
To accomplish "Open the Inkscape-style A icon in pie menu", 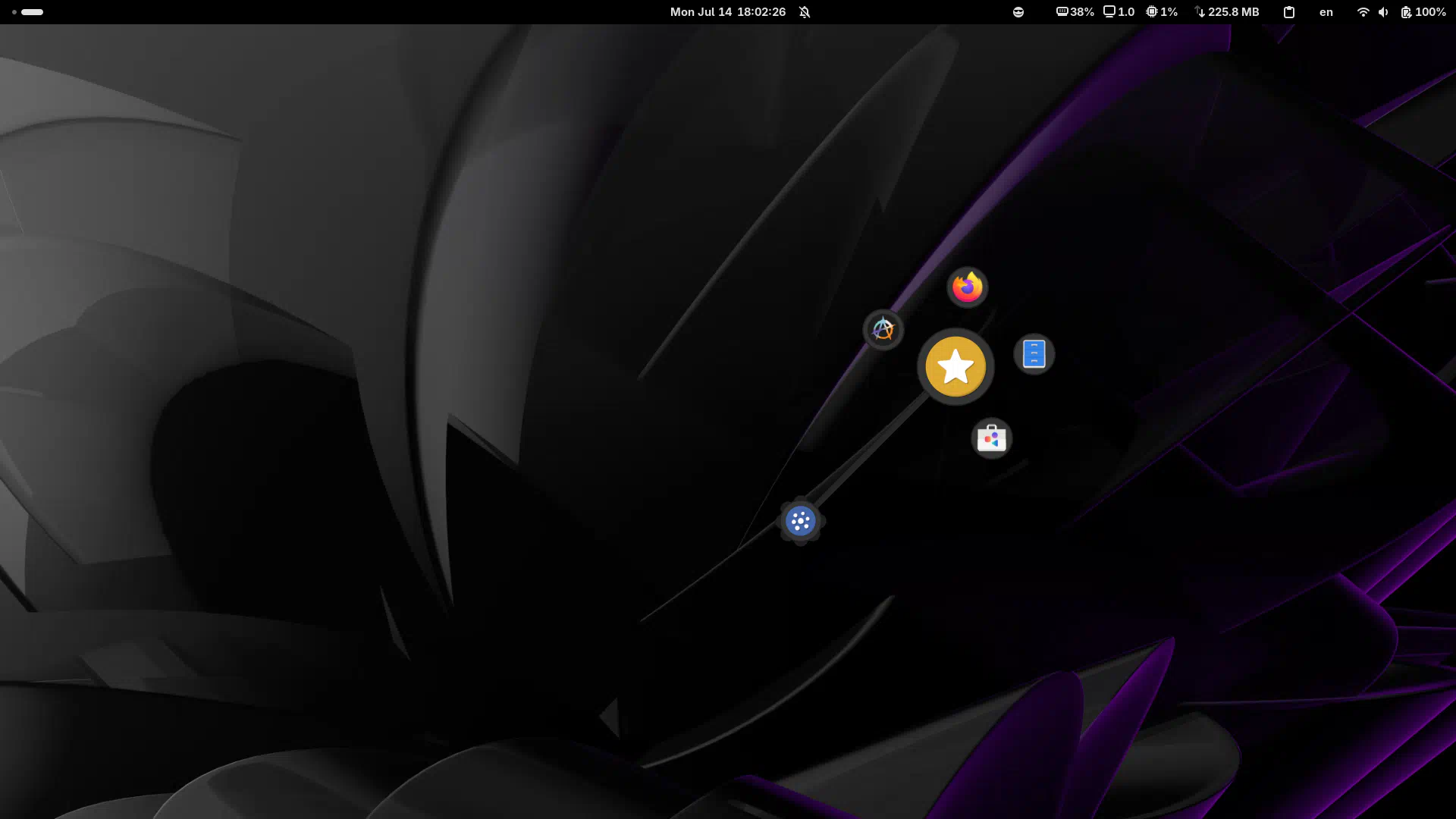I will (883, 330).
